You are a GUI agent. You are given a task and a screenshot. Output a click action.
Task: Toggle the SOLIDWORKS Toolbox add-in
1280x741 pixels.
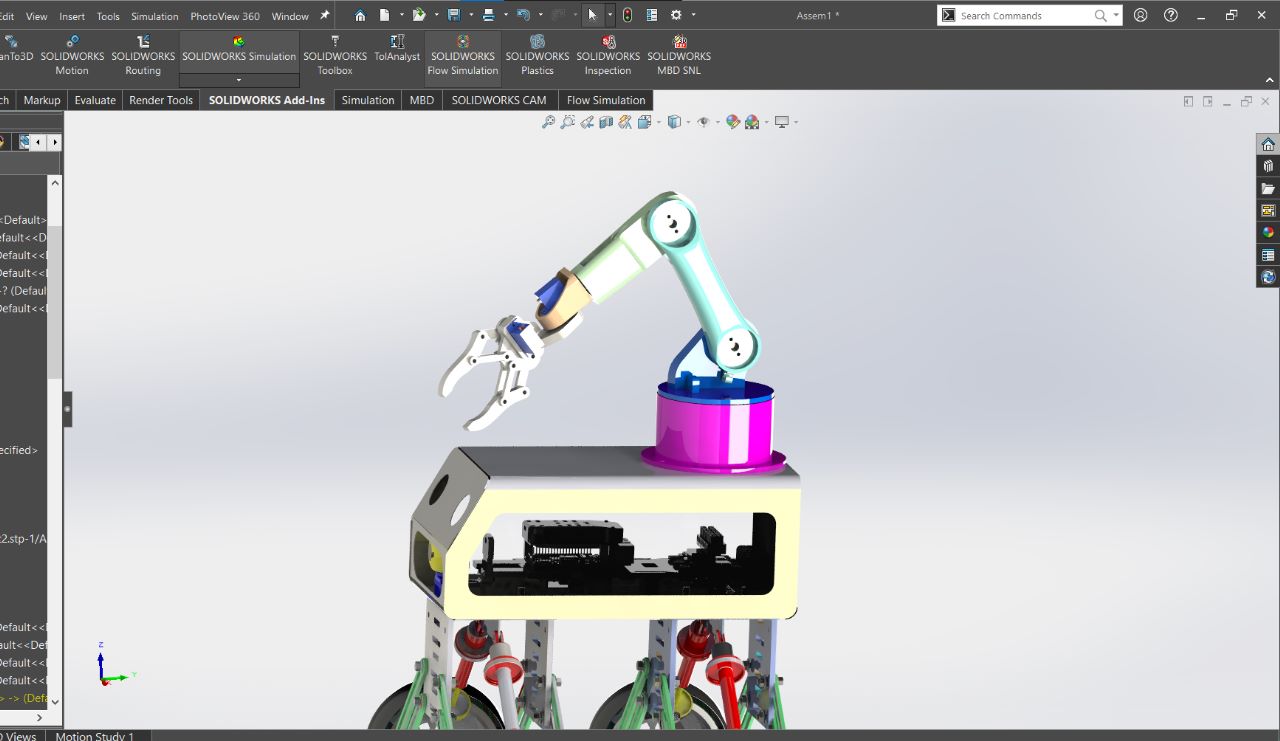[x=335, y=56]
